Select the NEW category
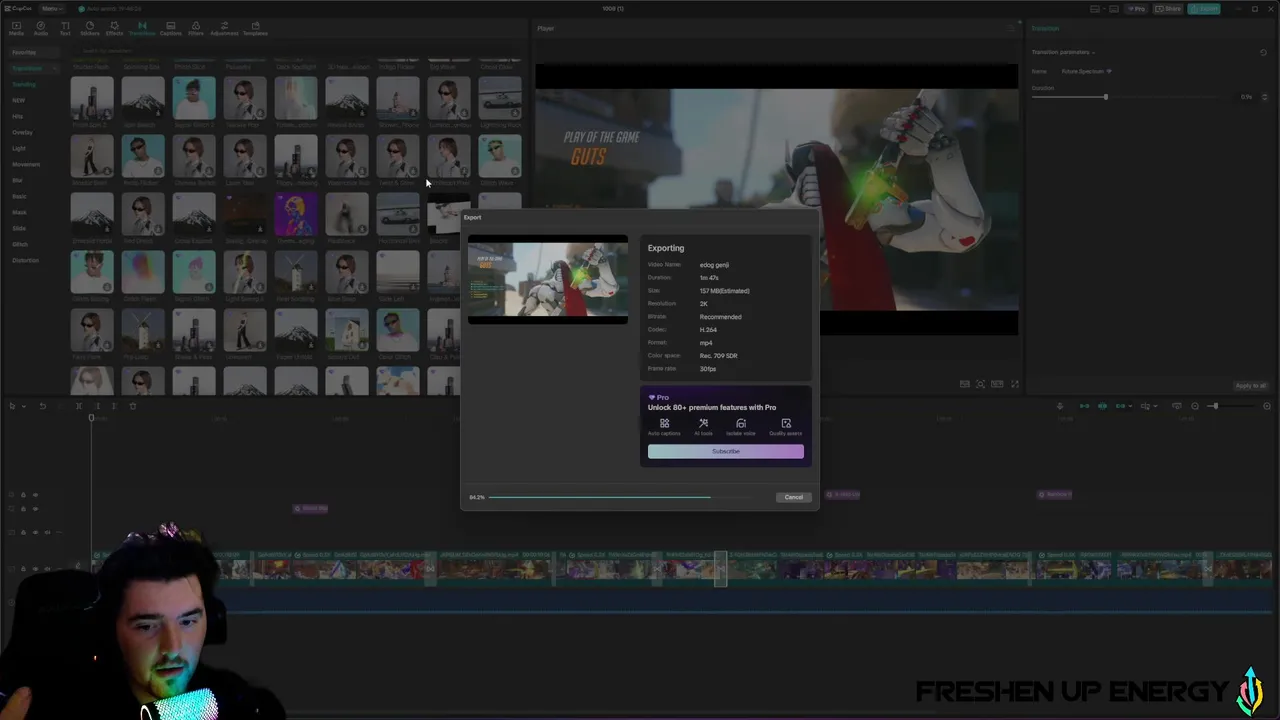Viewport: 1280px width, 720px height. [19, 100]
